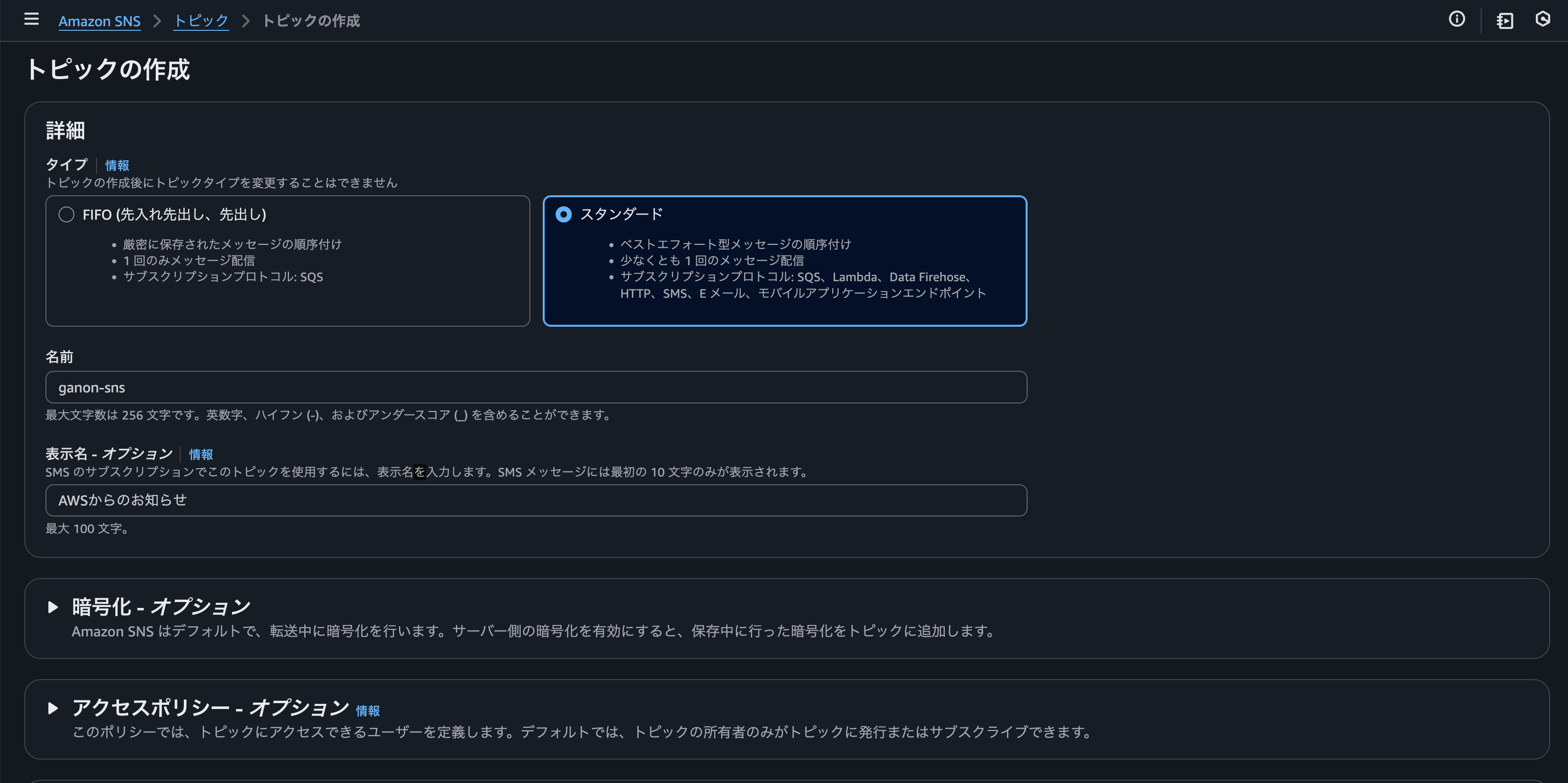Viewport: 1568px width, 783px height.
Task: Click the 暗号化 - オプション heading text
Action: tap(161, 607)
